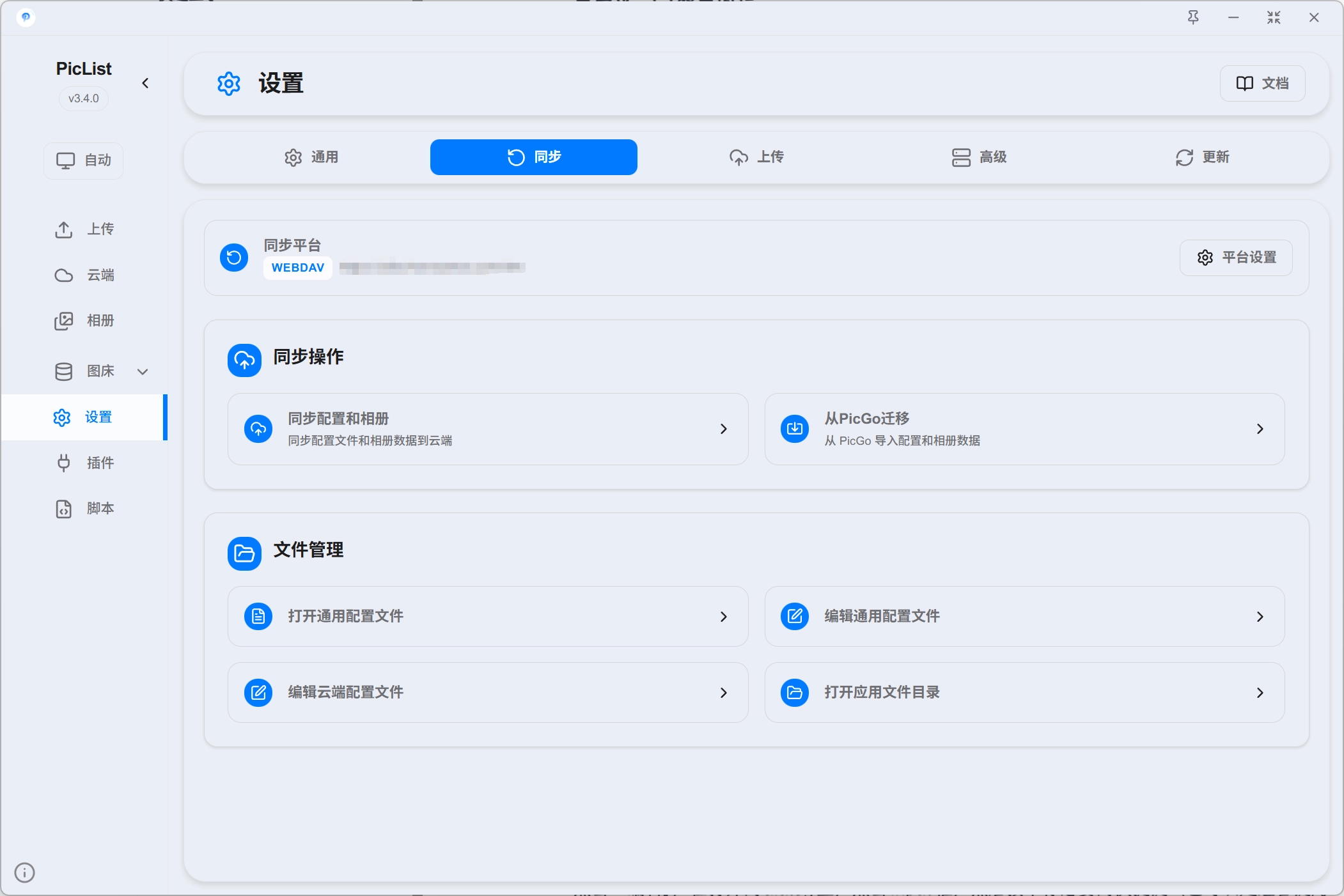Screen dimensions: 1344x896
Task: Open 上传 page from the sidebar
Action: tap(84, 229)
